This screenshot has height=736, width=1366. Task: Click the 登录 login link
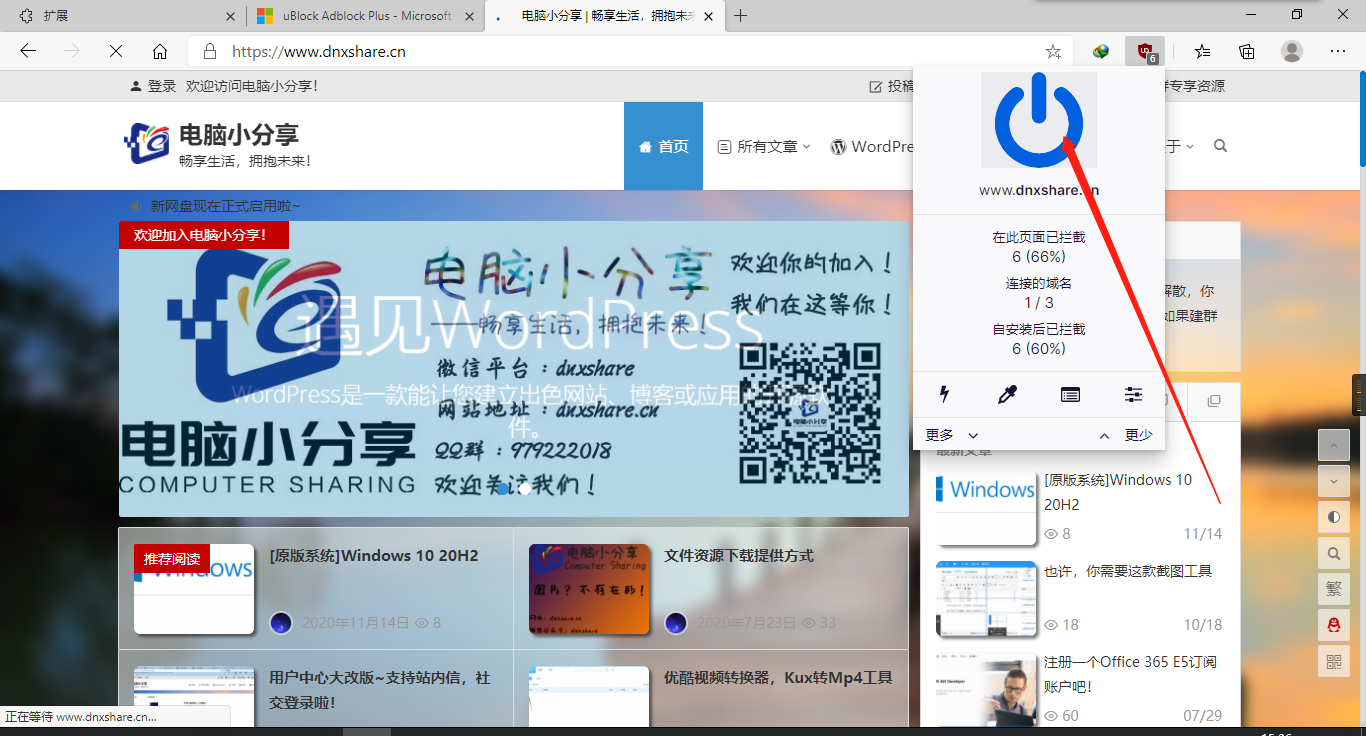(x=153, y=86)
